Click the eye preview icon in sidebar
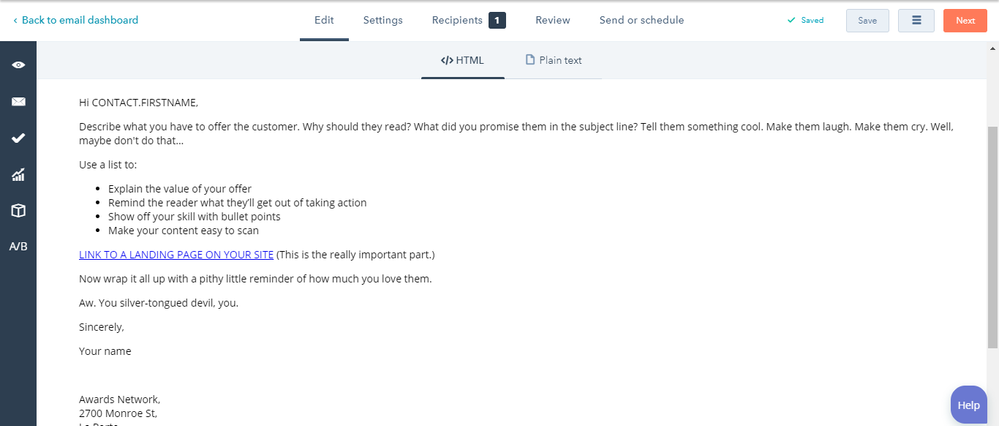The height and width of the screenshot is (426, 999). [18, 64]
